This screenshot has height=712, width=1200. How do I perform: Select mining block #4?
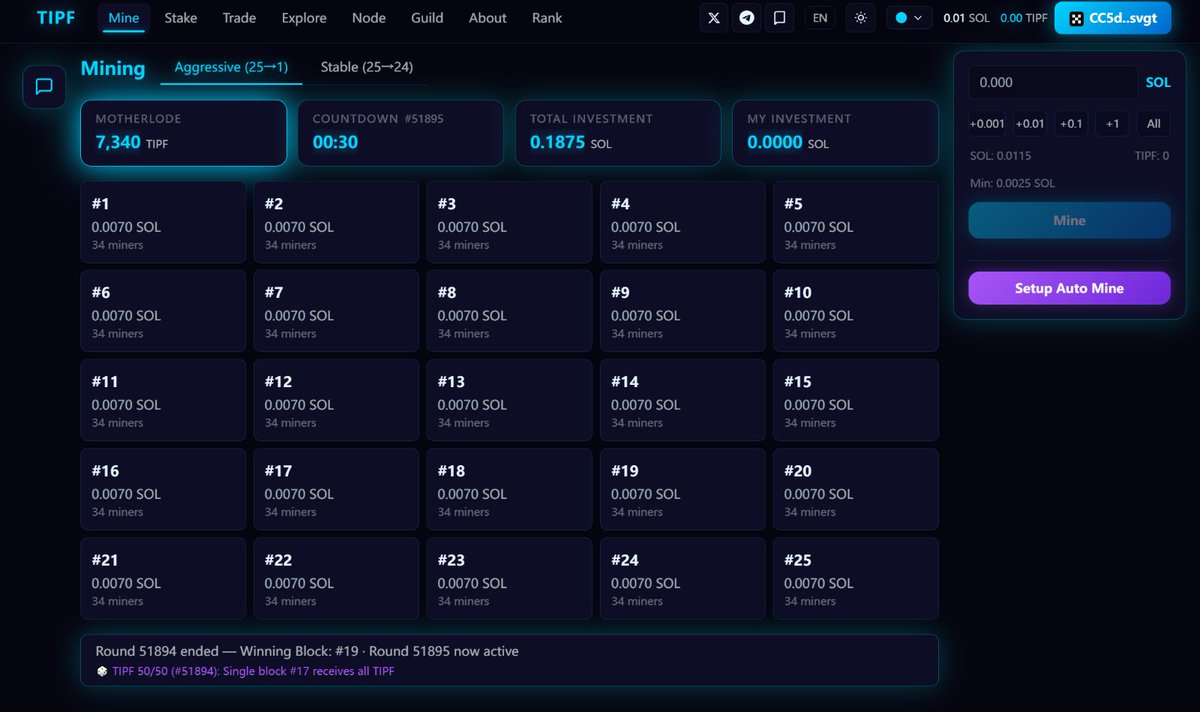pos(683,222)
